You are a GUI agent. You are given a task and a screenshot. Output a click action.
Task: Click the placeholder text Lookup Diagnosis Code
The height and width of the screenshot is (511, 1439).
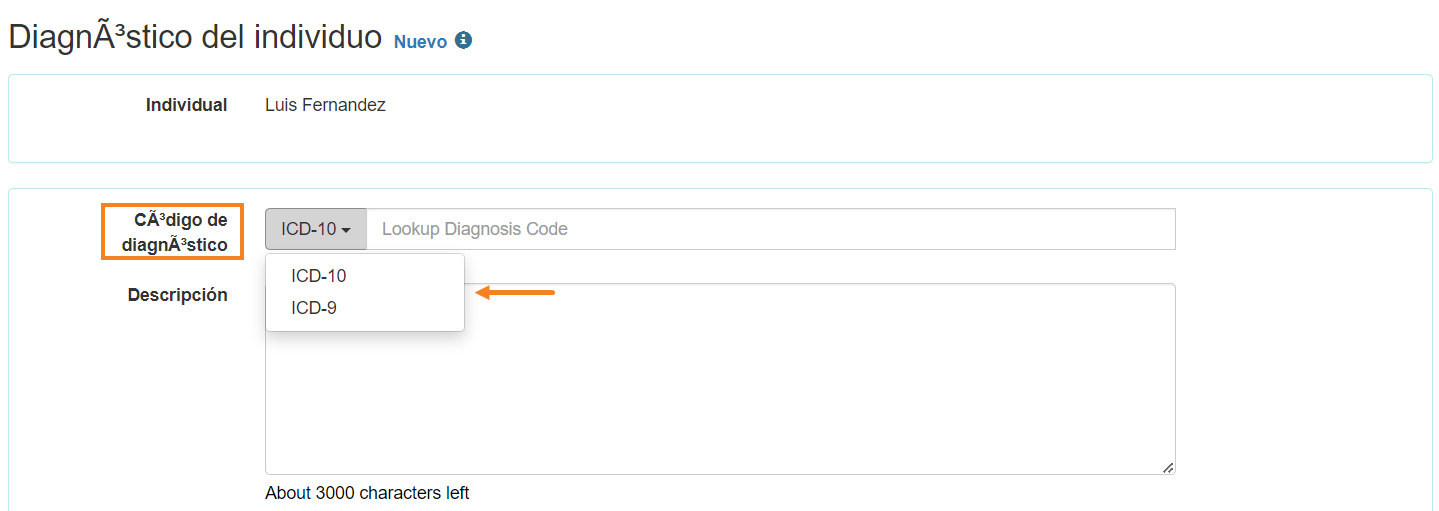point(475,229)
